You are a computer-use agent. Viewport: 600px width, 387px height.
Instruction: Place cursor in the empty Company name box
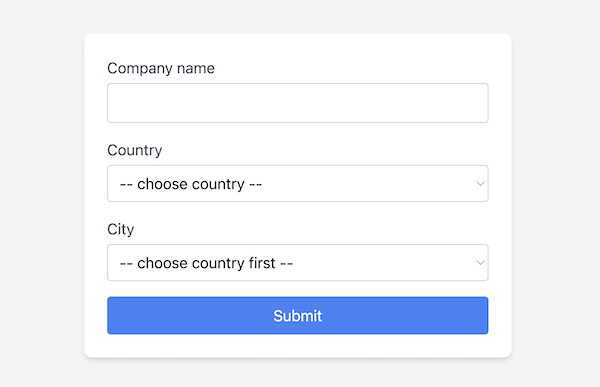point(298,103)
